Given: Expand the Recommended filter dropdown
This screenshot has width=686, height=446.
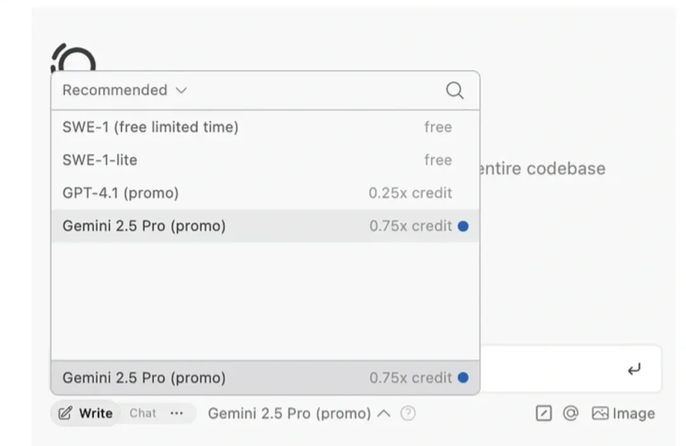Looking at the screenshot, I should (x=124, y=90).
